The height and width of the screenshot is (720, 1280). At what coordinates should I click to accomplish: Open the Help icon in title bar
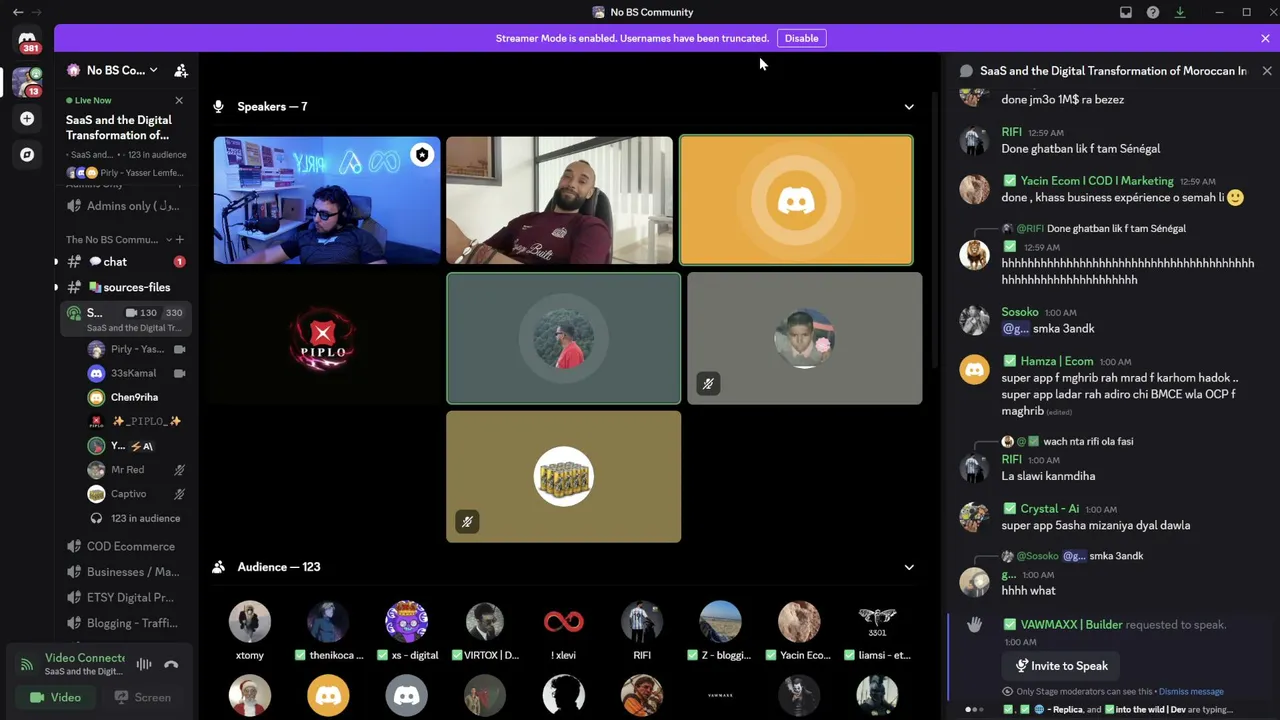coord(1153,12)
